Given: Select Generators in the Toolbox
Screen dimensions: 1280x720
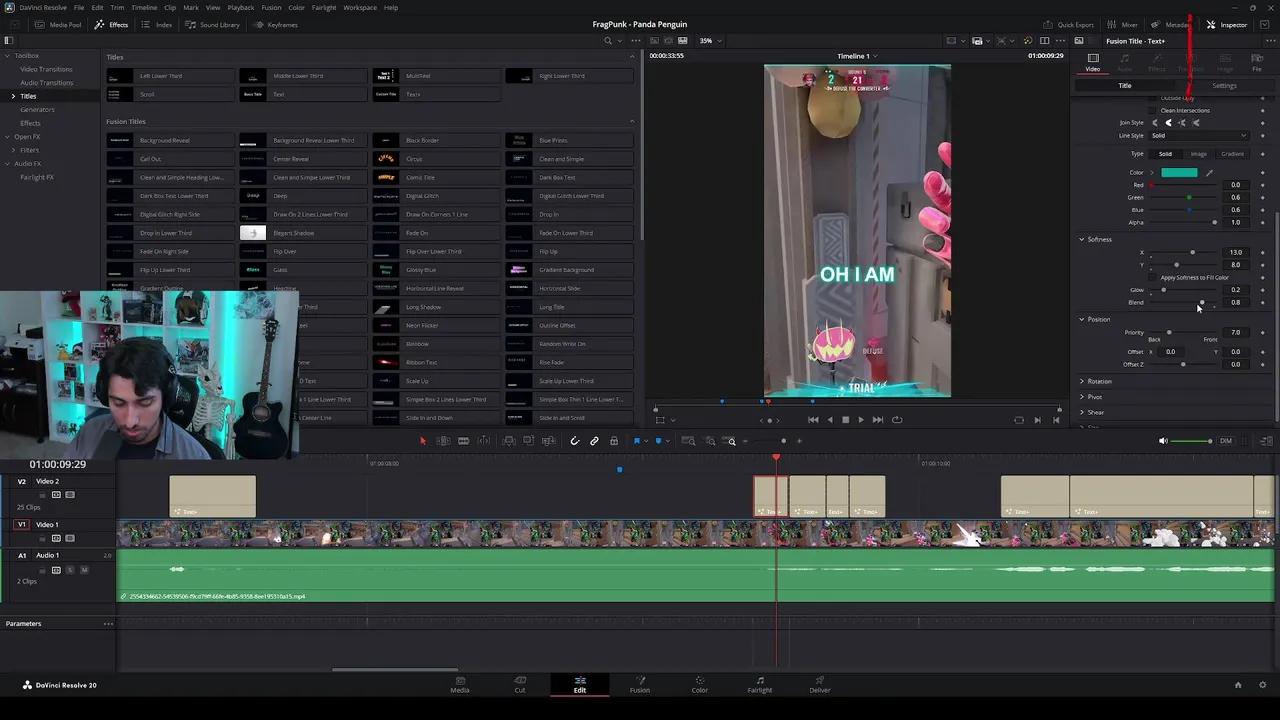Looking at the screenshot, I should coord(38,110).
